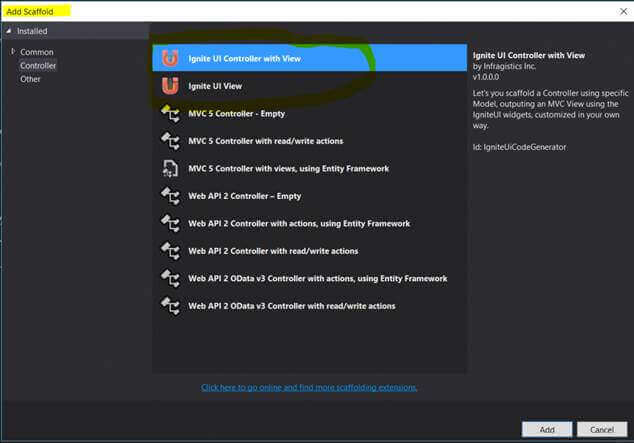Select the Controller category

point(38,65)
